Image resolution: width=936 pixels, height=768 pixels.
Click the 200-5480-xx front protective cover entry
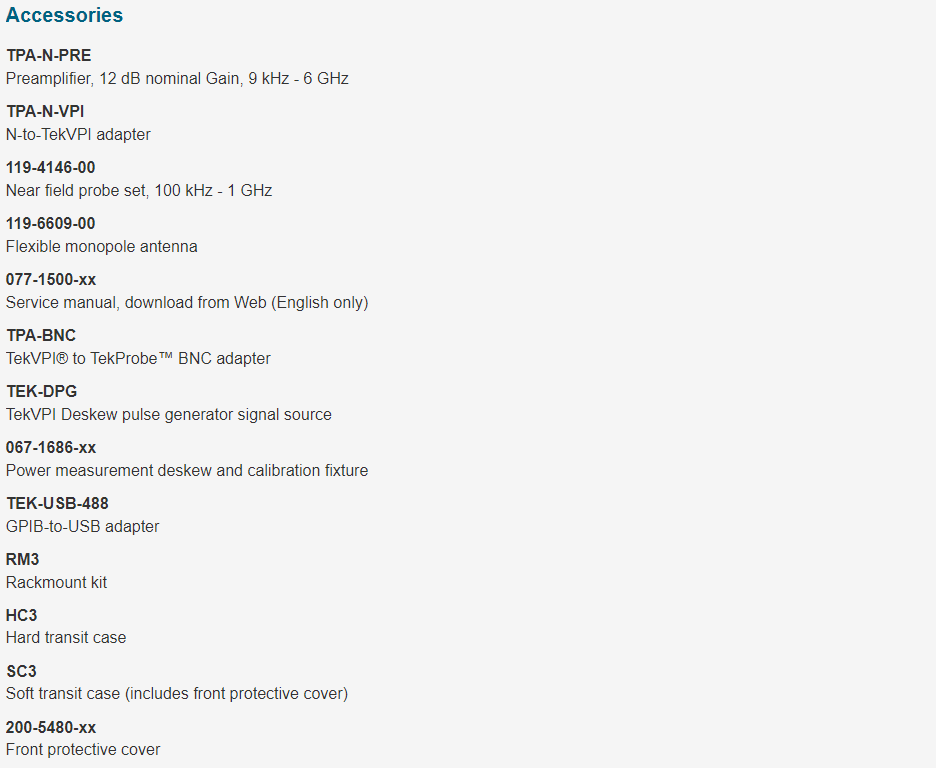click(x=51, y=727)
